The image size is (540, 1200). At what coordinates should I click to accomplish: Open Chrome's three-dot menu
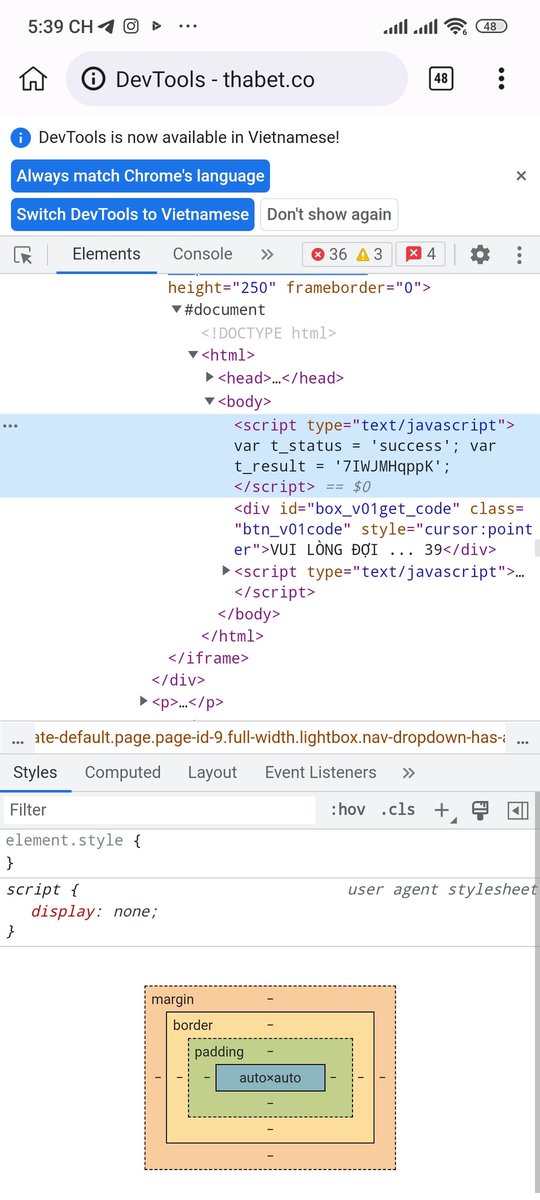click(x=501, y=79)
